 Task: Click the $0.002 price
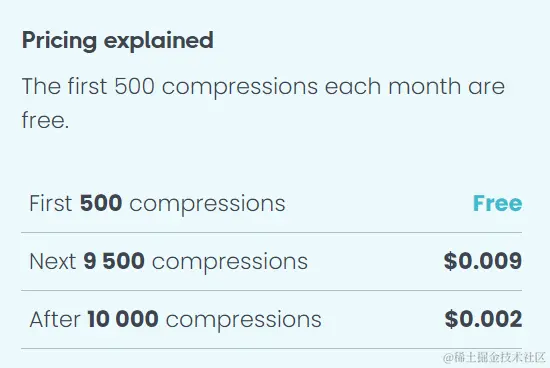483,319
